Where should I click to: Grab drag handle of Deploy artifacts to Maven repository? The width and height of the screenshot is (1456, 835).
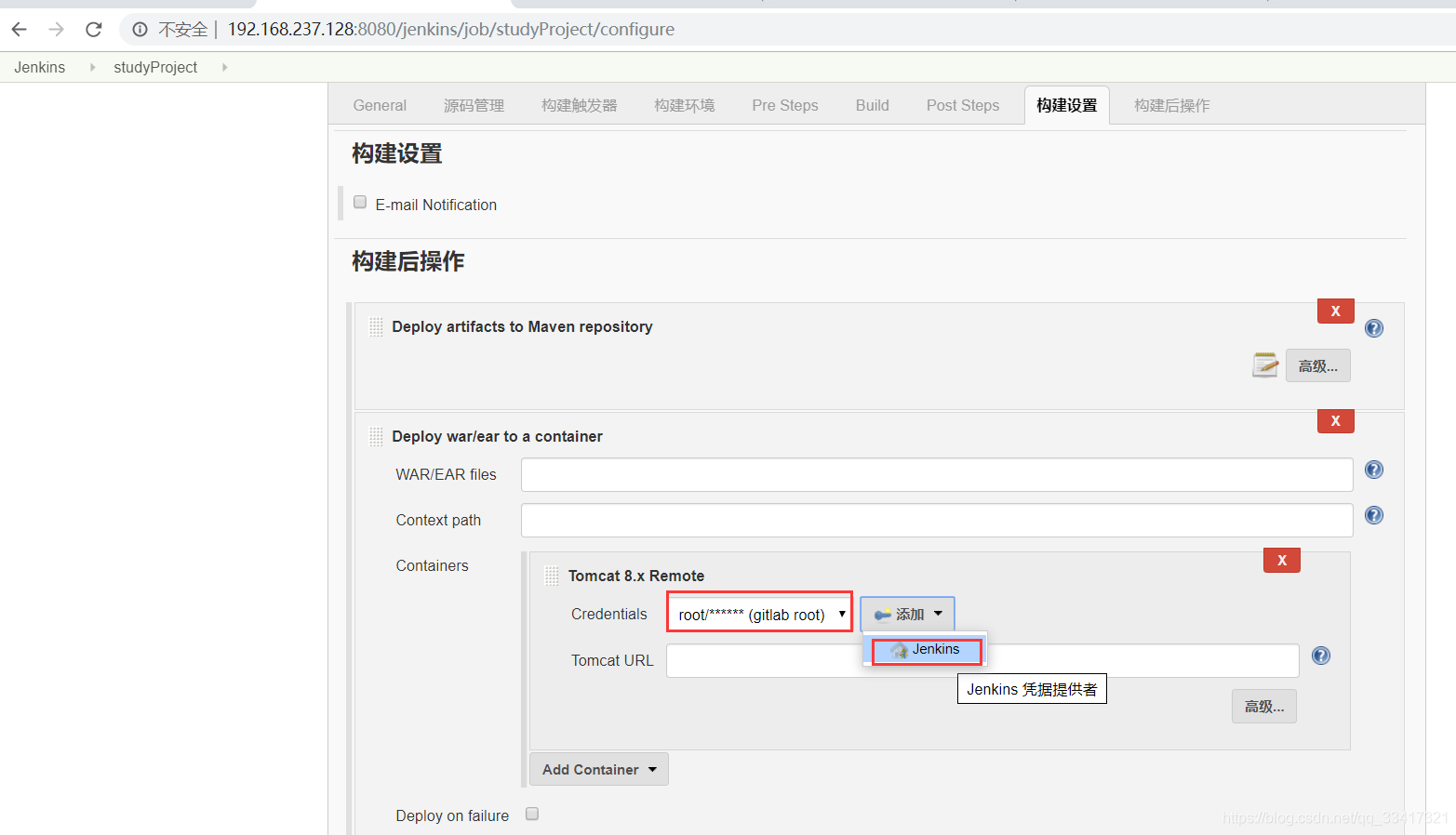pyautogui.click(x=376, y=326)
